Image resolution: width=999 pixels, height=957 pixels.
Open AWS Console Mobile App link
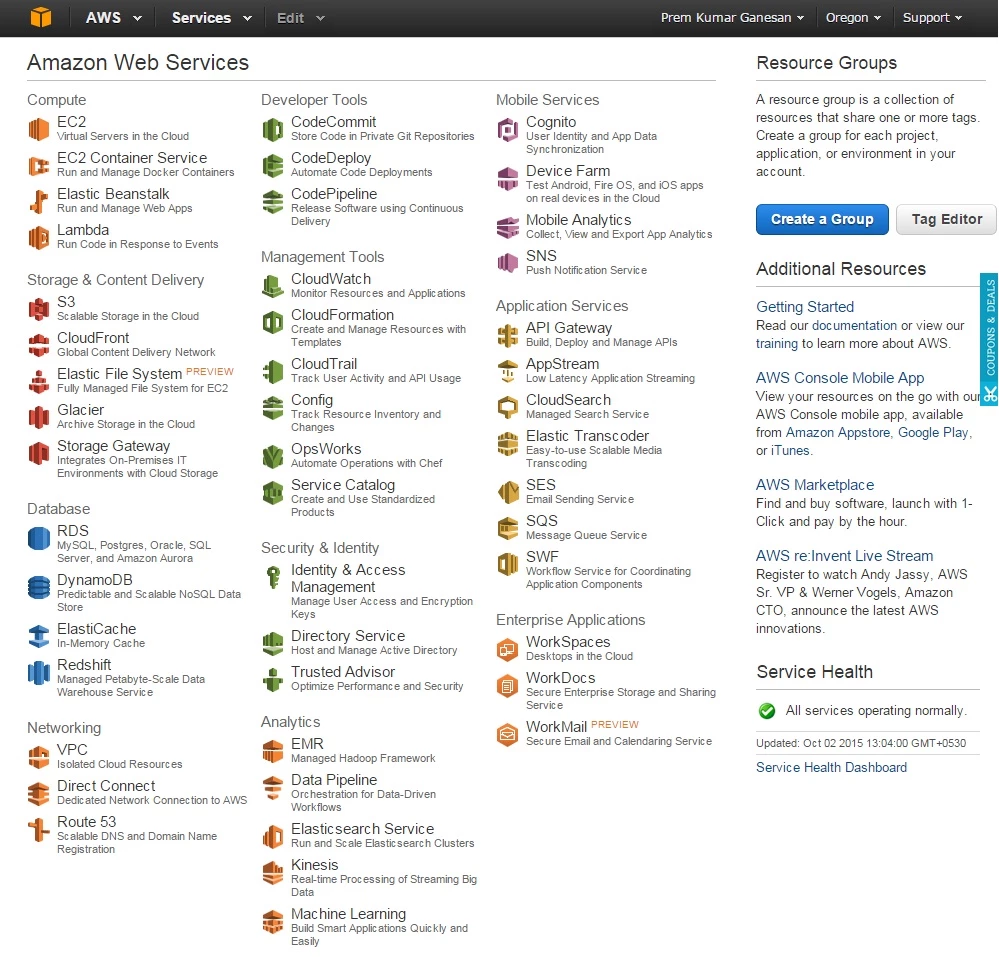click(840, 378)
